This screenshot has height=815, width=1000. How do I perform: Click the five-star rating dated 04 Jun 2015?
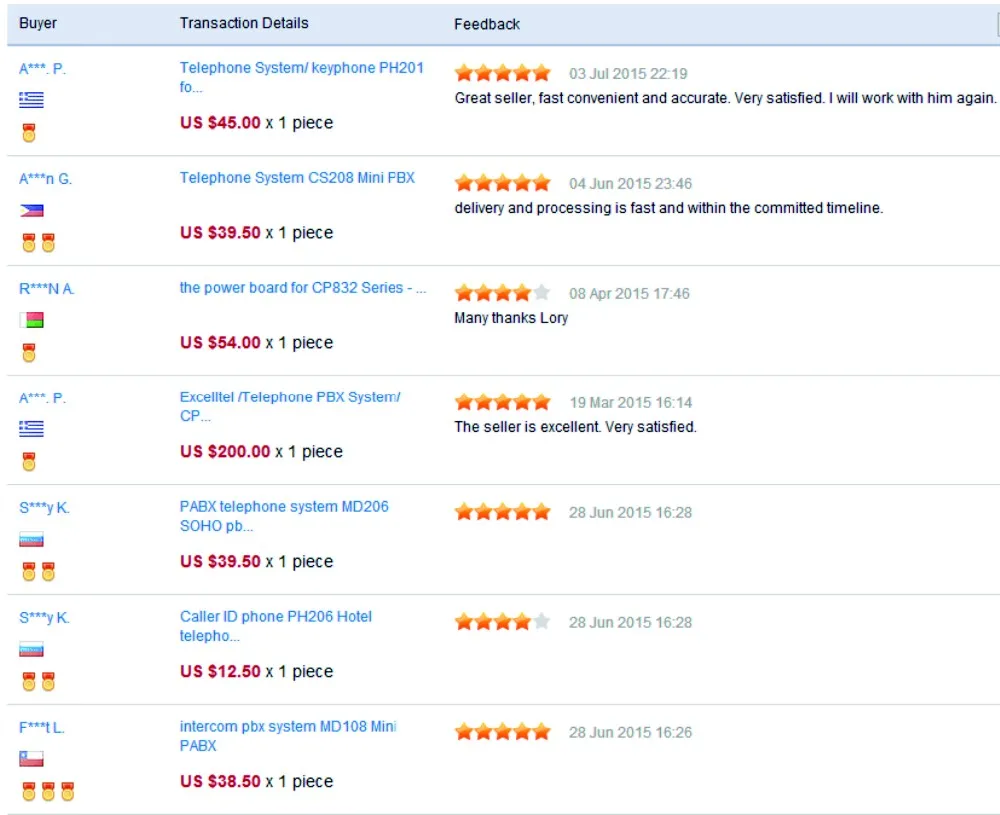pos(503,183)
